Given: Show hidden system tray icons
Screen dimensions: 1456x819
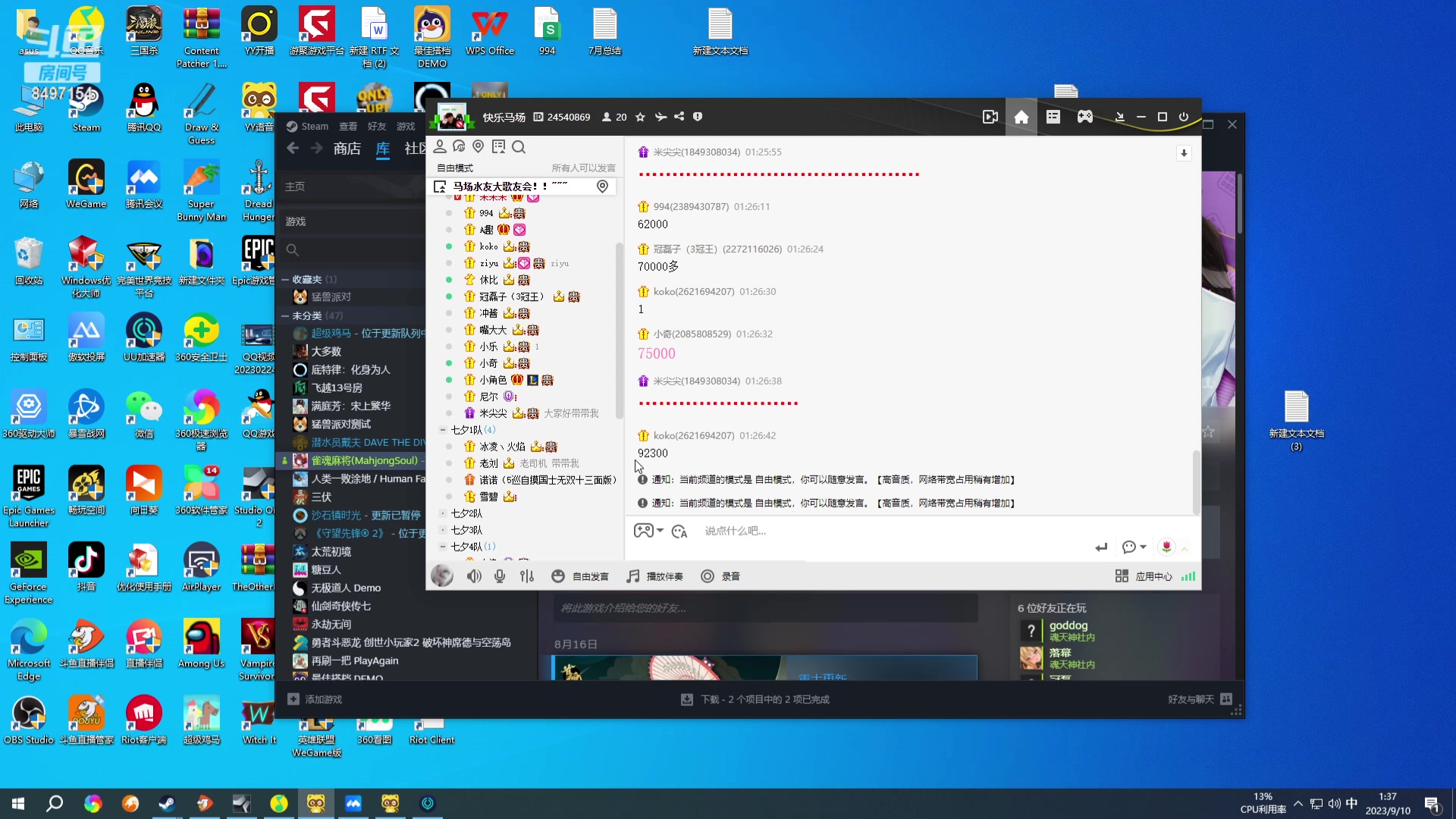Looking at the screenshot, I should click(x=1298, y=804).
